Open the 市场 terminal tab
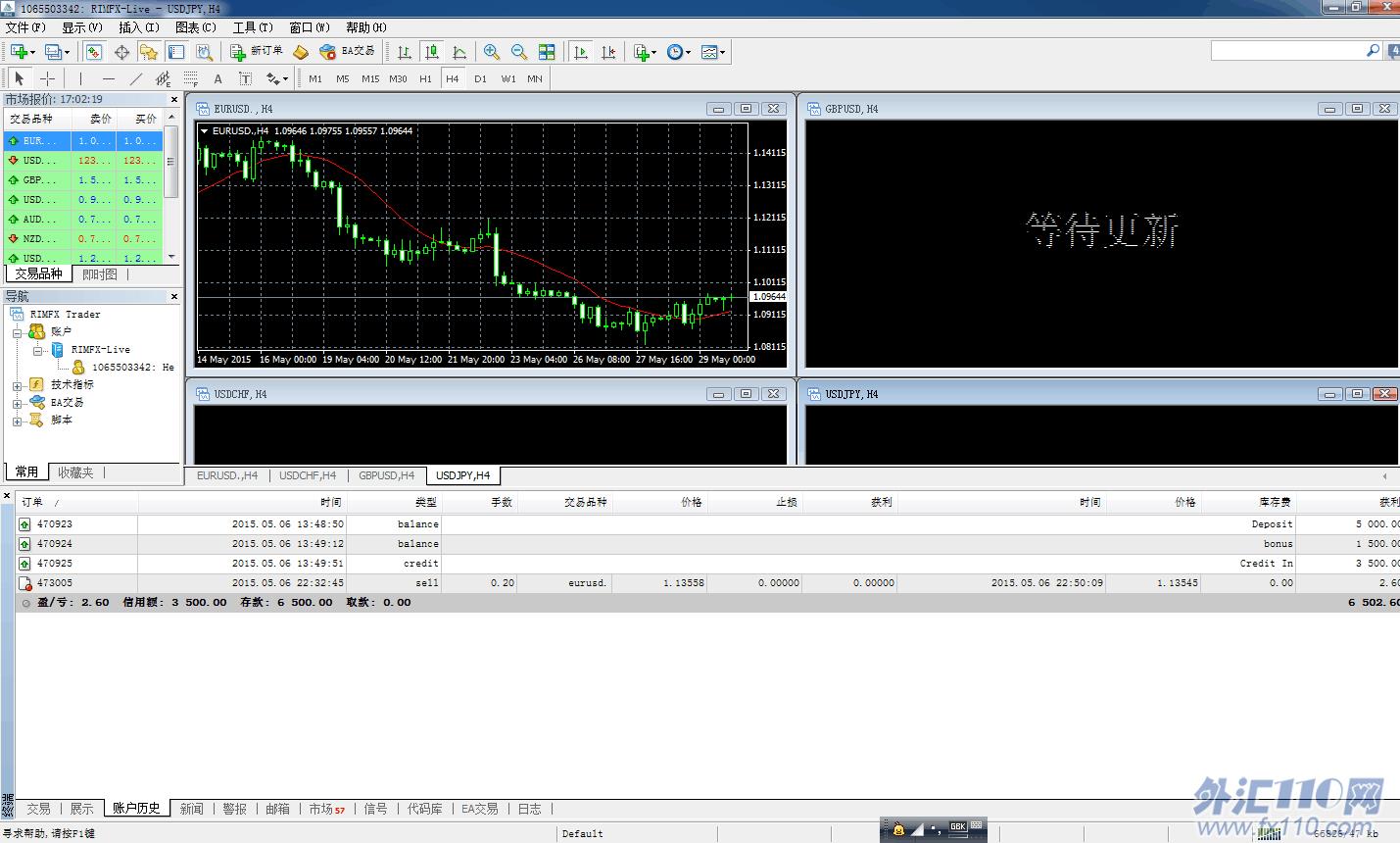This screenshot has width=1400, height=843. [326, 809]
